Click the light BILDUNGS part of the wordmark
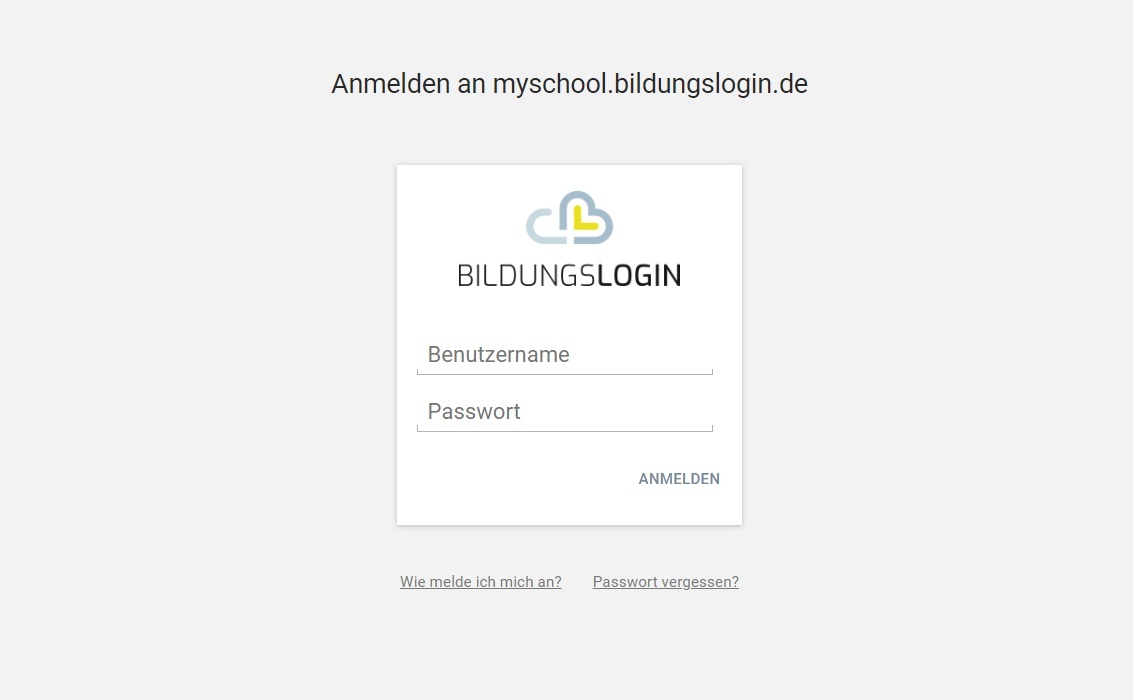The width and height of the screenshot is (1133, 700). pos(527,275)
